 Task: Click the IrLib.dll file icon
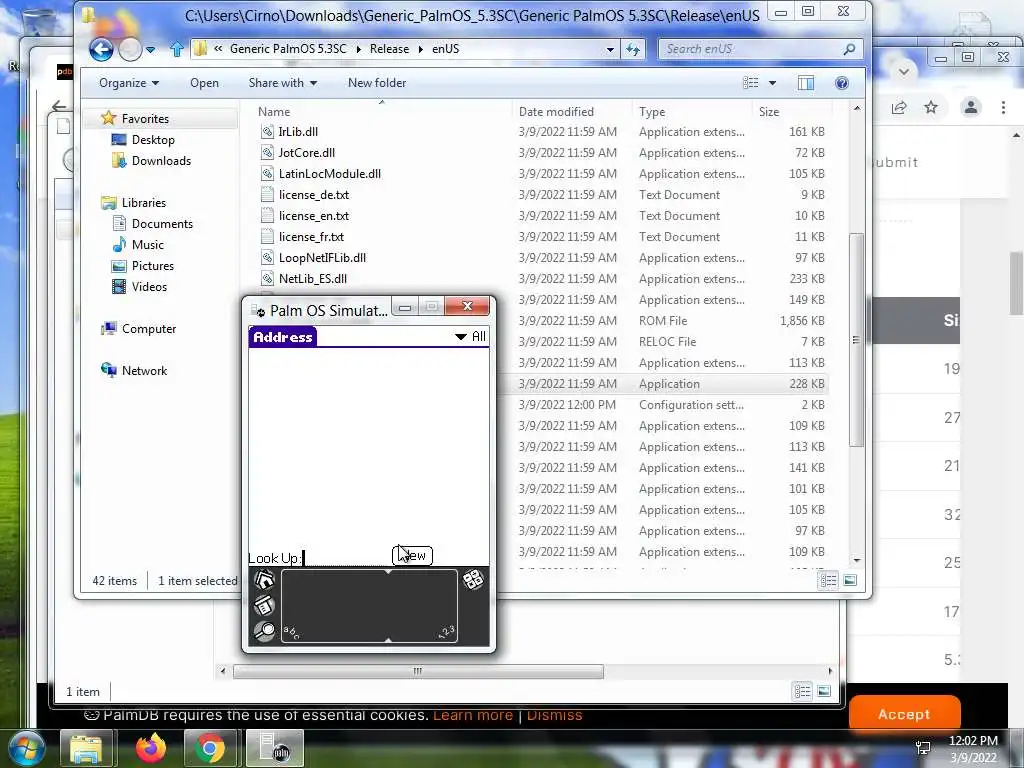tap(267, 131)
